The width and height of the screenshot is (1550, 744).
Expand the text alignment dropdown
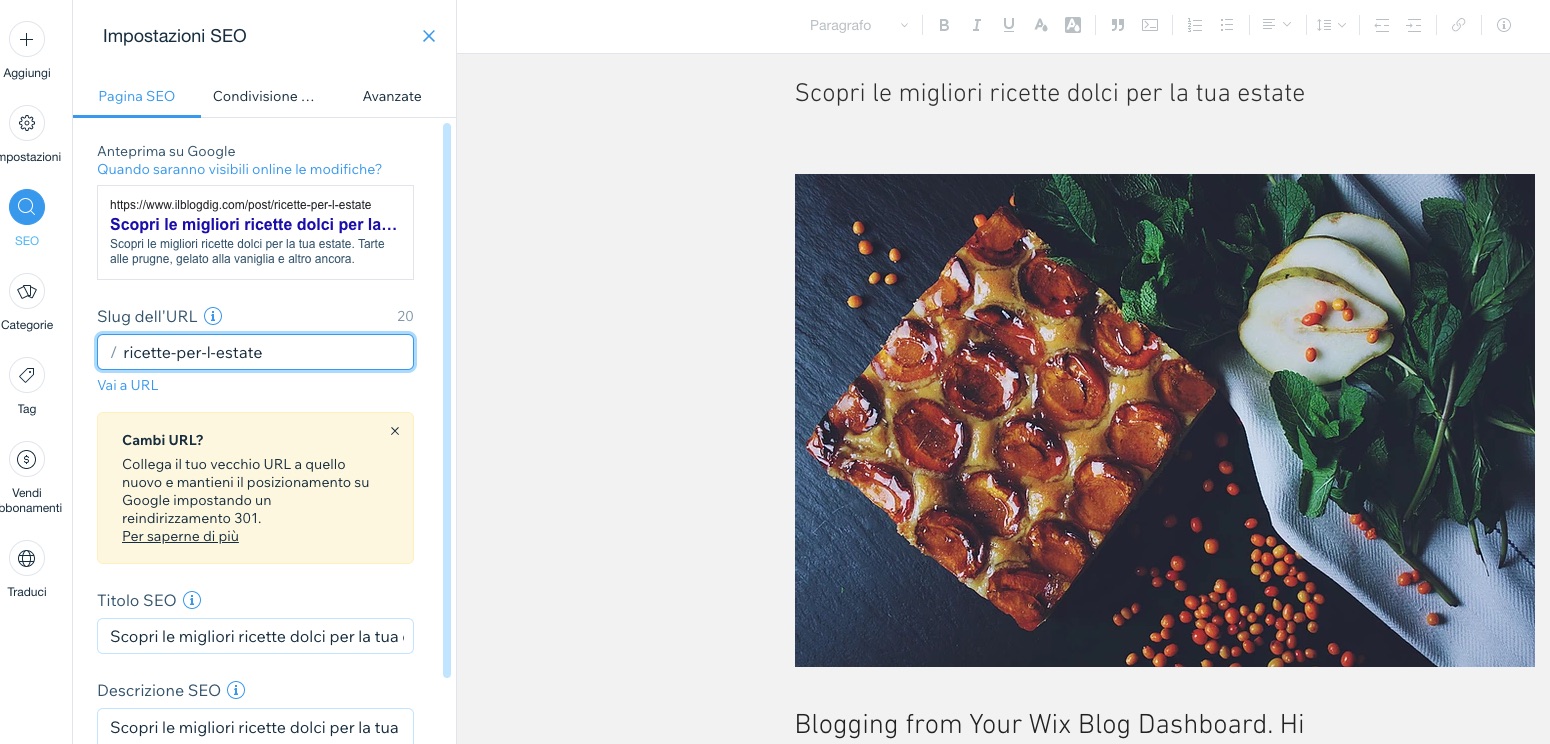click(x=1276, y=26)
